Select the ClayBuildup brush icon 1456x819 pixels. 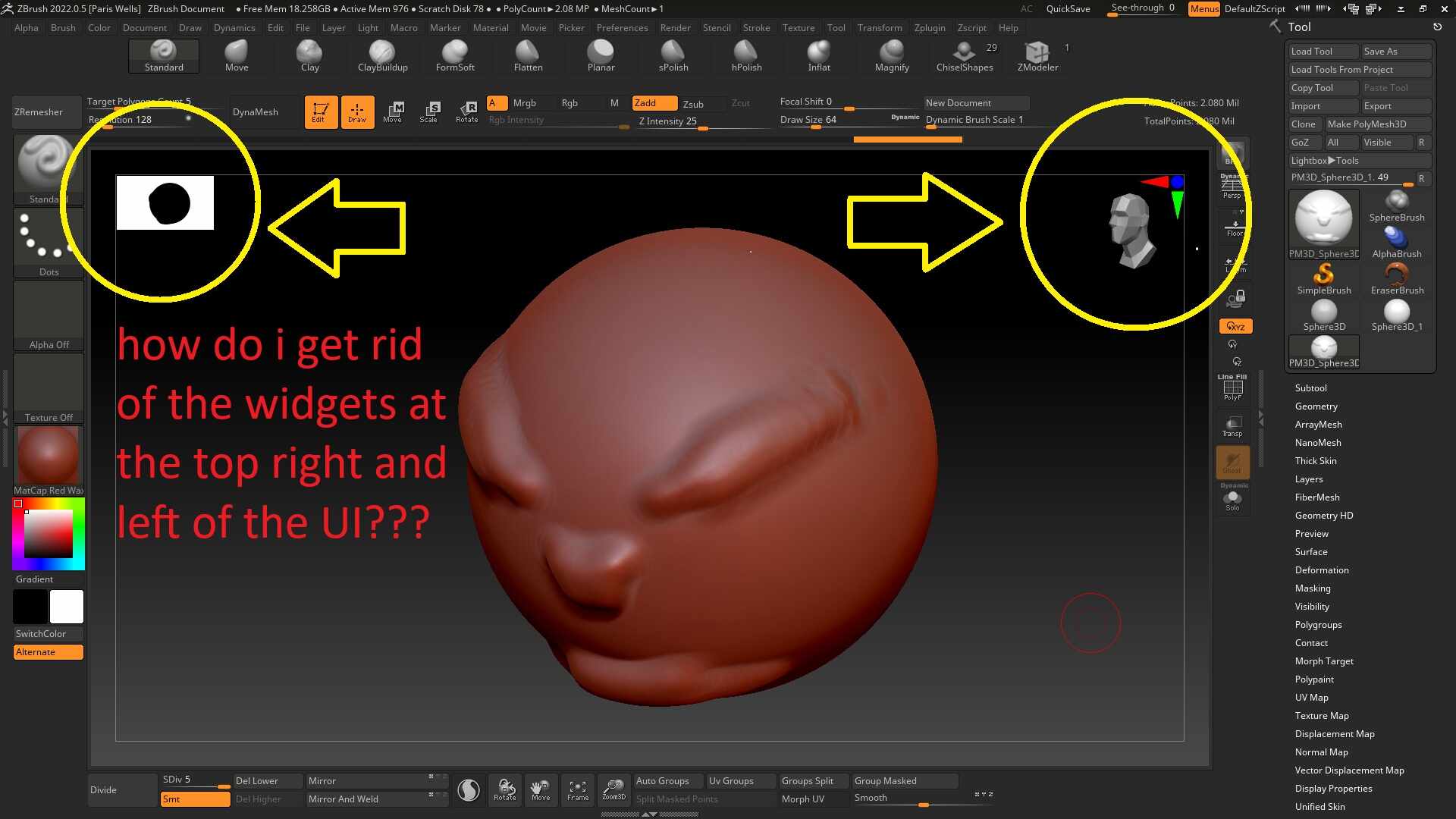pos(382,52)
